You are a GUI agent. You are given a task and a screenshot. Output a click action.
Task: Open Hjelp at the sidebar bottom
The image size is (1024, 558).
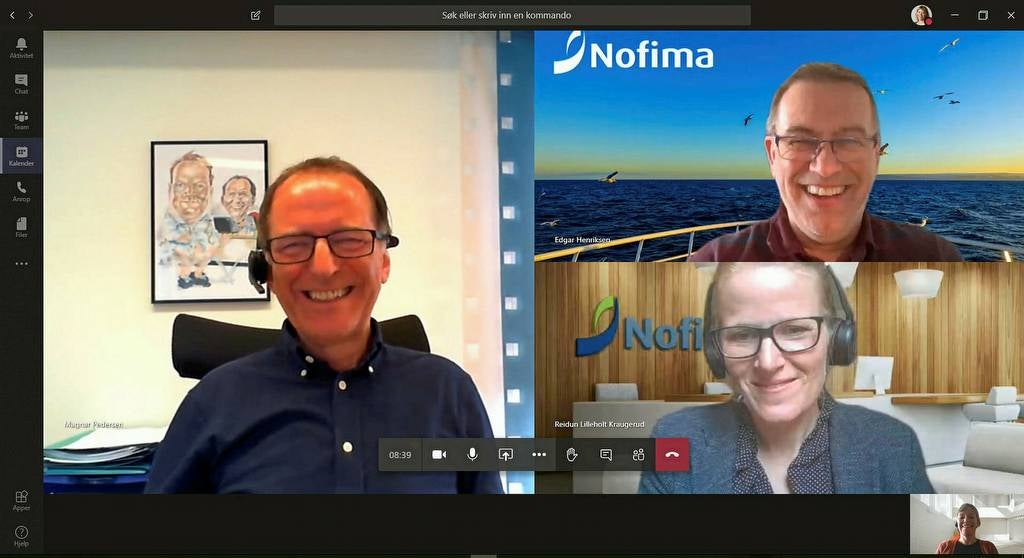tap(21, 536)
